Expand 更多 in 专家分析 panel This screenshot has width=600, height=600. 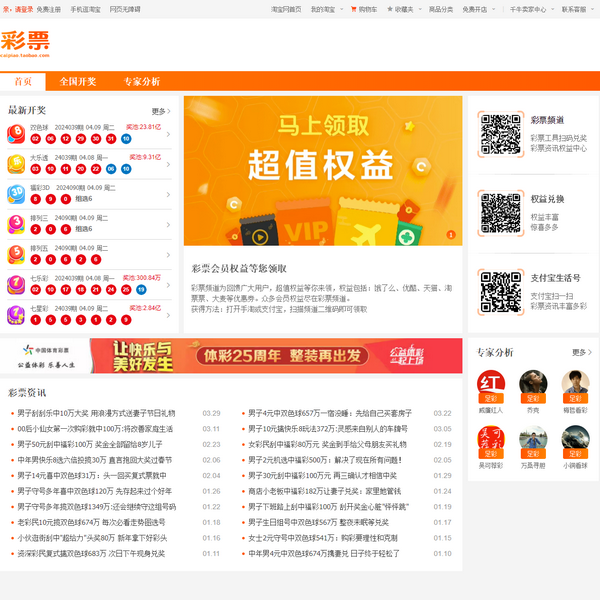(x=580, y=352)
